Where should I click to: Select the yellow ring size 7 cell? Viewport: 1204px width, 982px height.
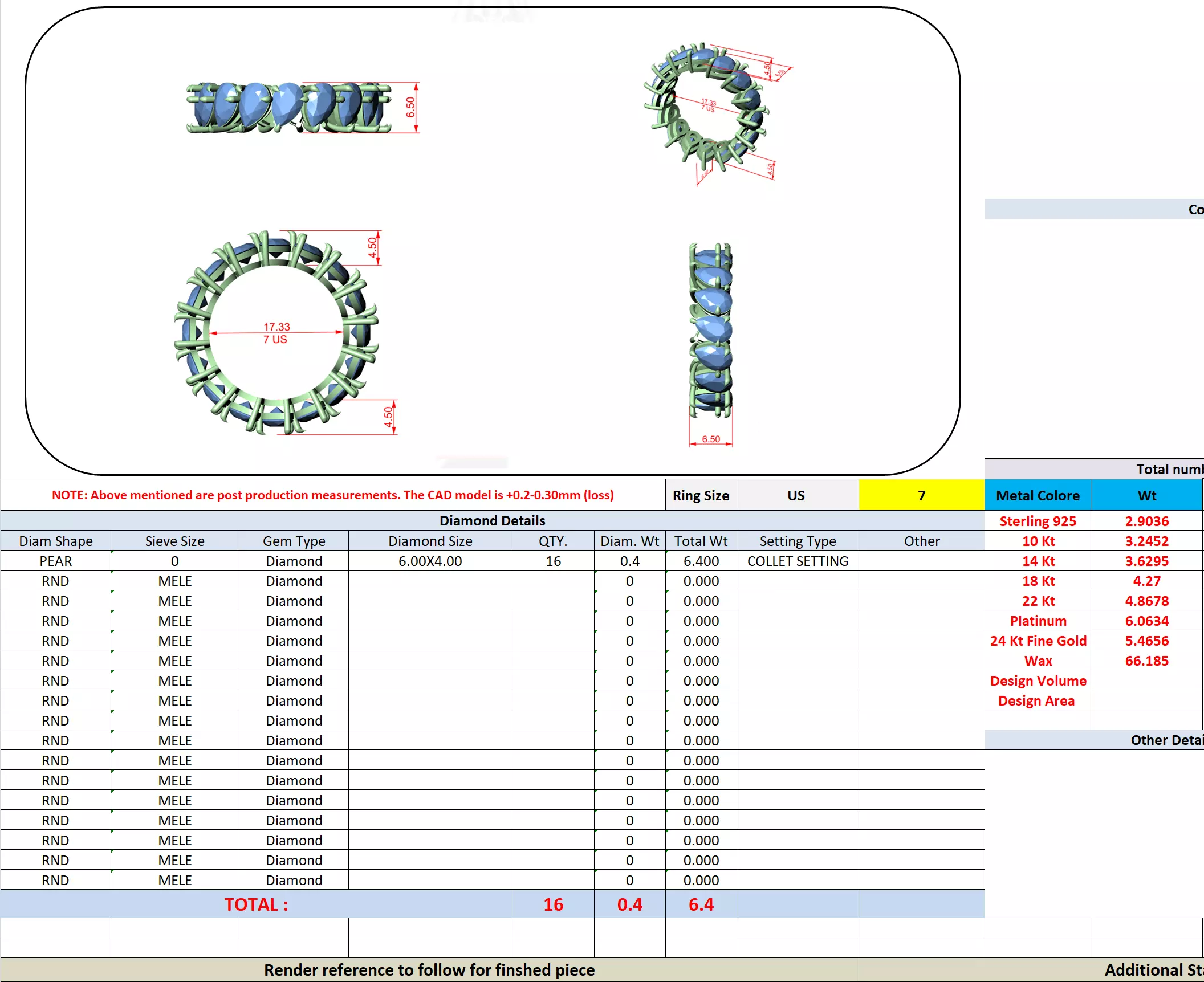point(921,495)
